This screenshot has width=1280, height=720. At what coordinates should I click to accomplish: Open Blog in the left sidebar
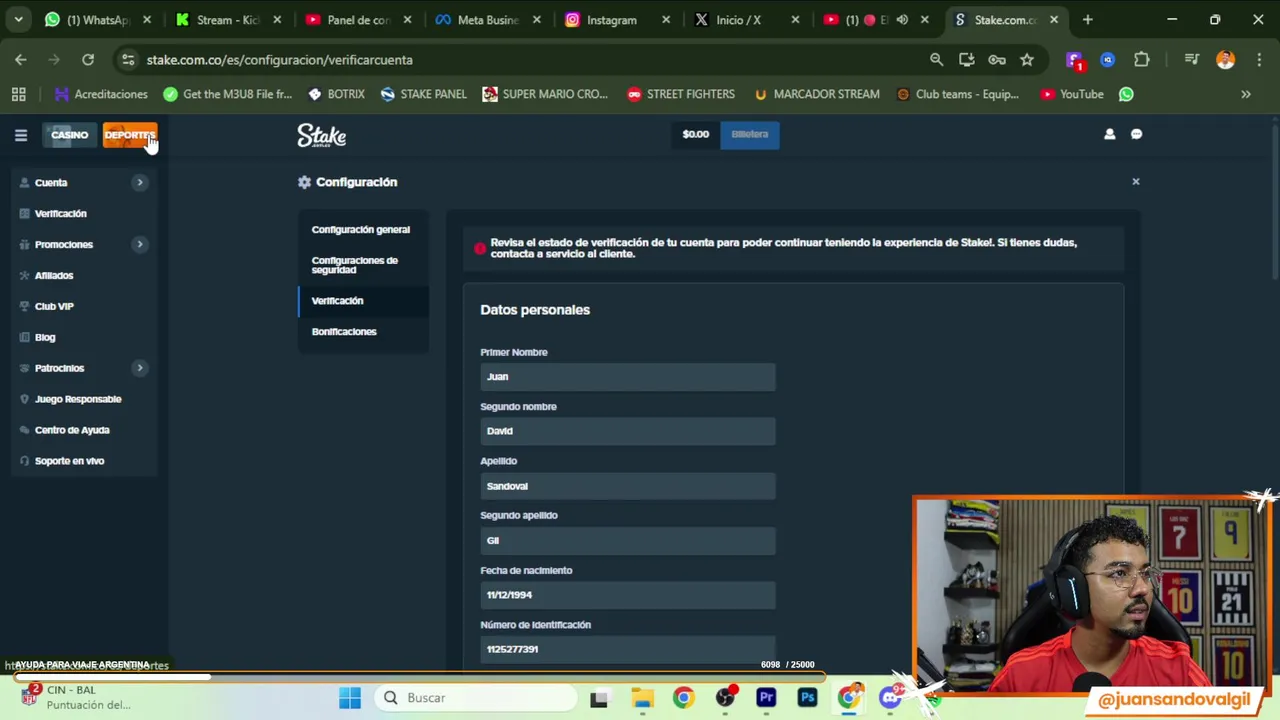(x=45, y=338)
